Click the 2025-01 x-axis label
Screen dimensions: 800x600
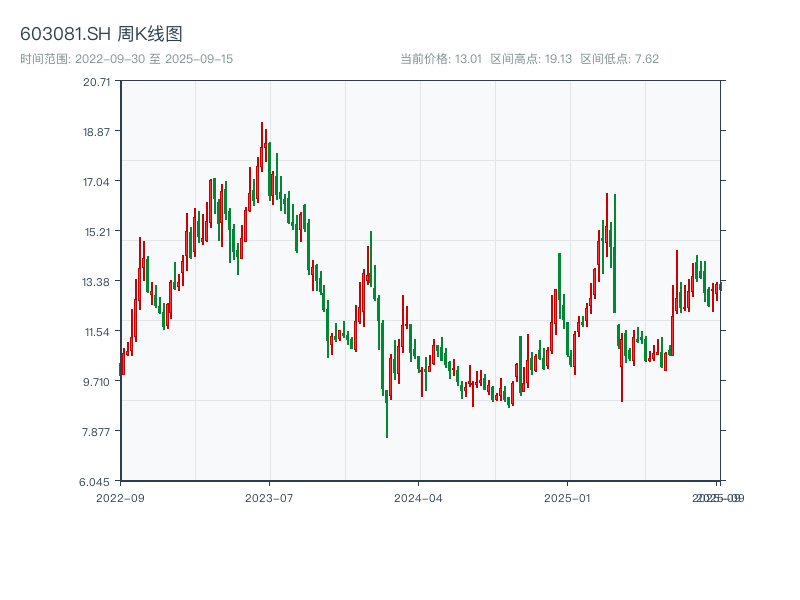[x=567, y=498]
